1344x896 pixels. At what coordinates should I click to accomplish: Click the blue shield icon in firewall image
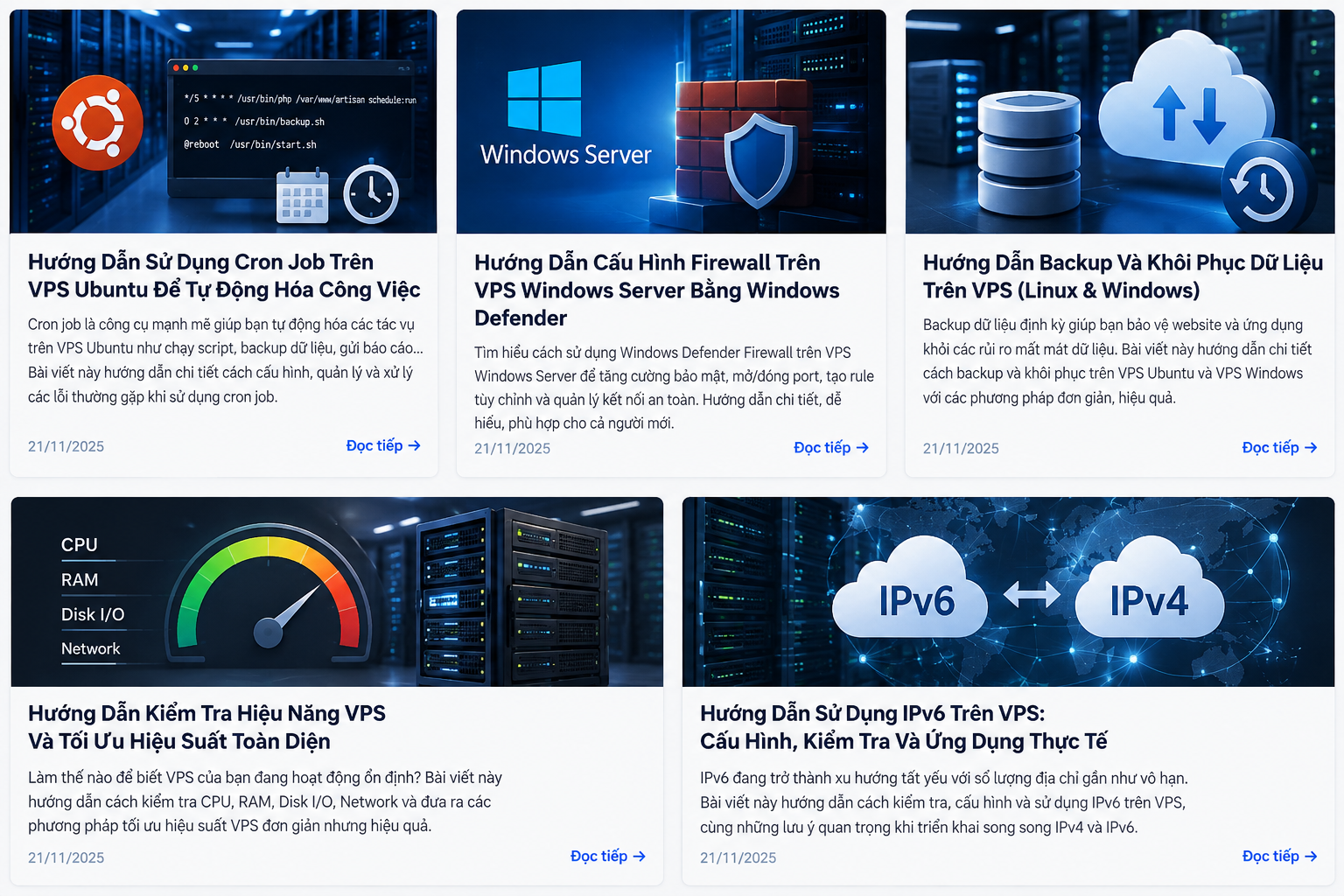(x=759, y=162)
